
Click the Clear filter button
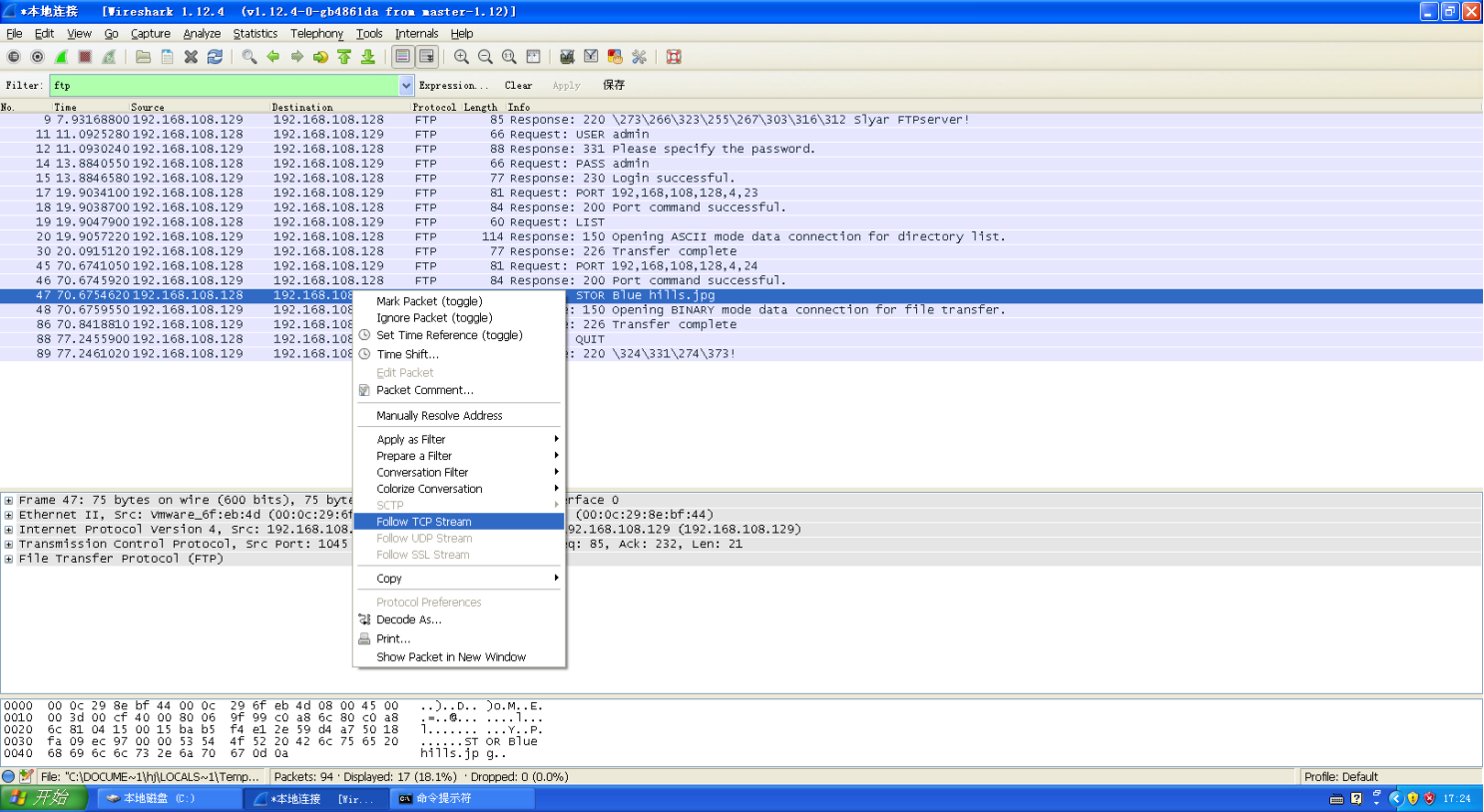tap(518, 86)
